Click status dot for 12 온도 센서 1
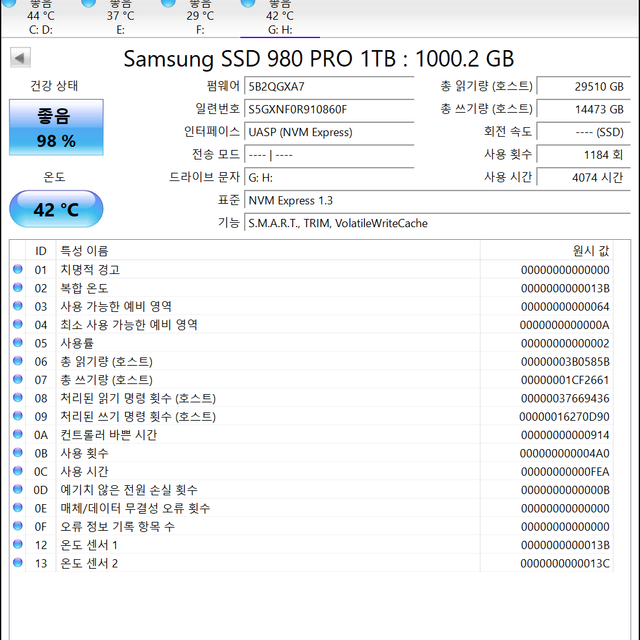Image resolution: width=640 pixels, height=640 pixels. pos(18,544)
